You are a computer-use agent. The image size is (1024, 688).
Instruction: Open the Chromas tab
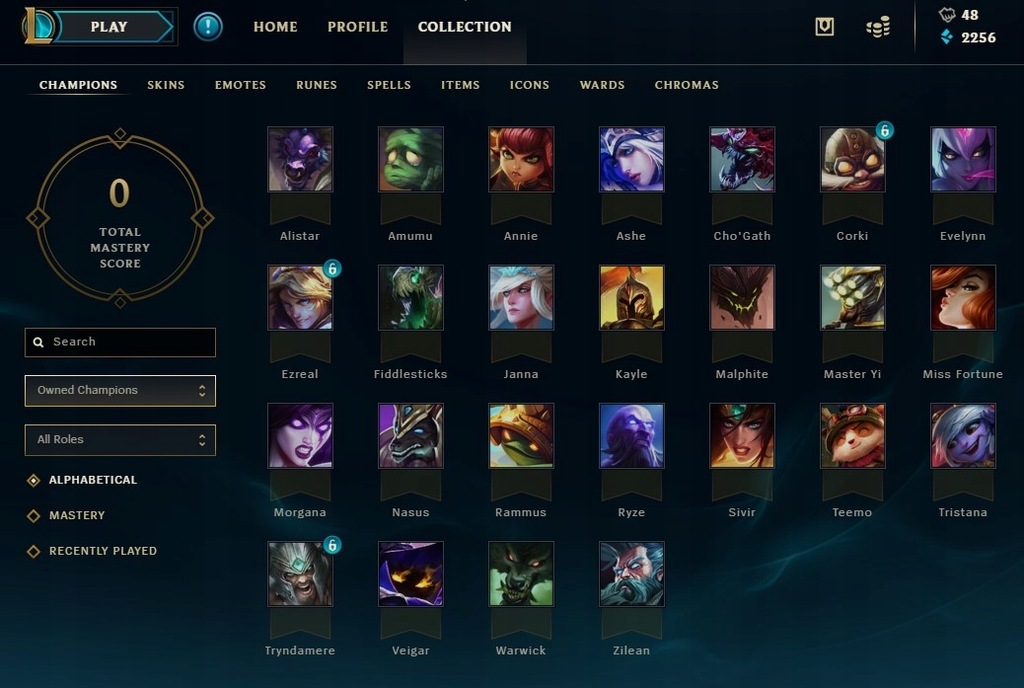pos(687,85)
